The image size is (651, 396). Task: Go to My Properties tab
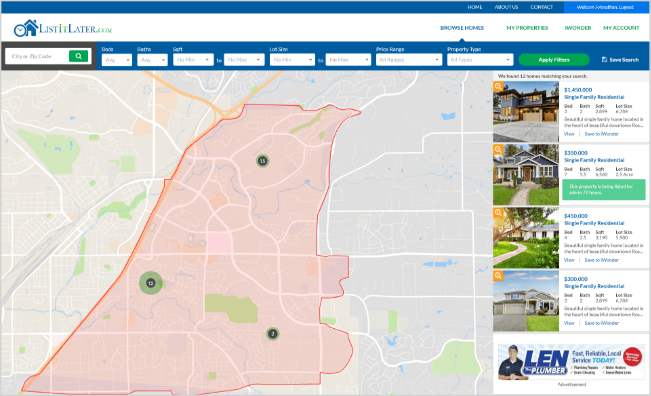tap(527, 28)
